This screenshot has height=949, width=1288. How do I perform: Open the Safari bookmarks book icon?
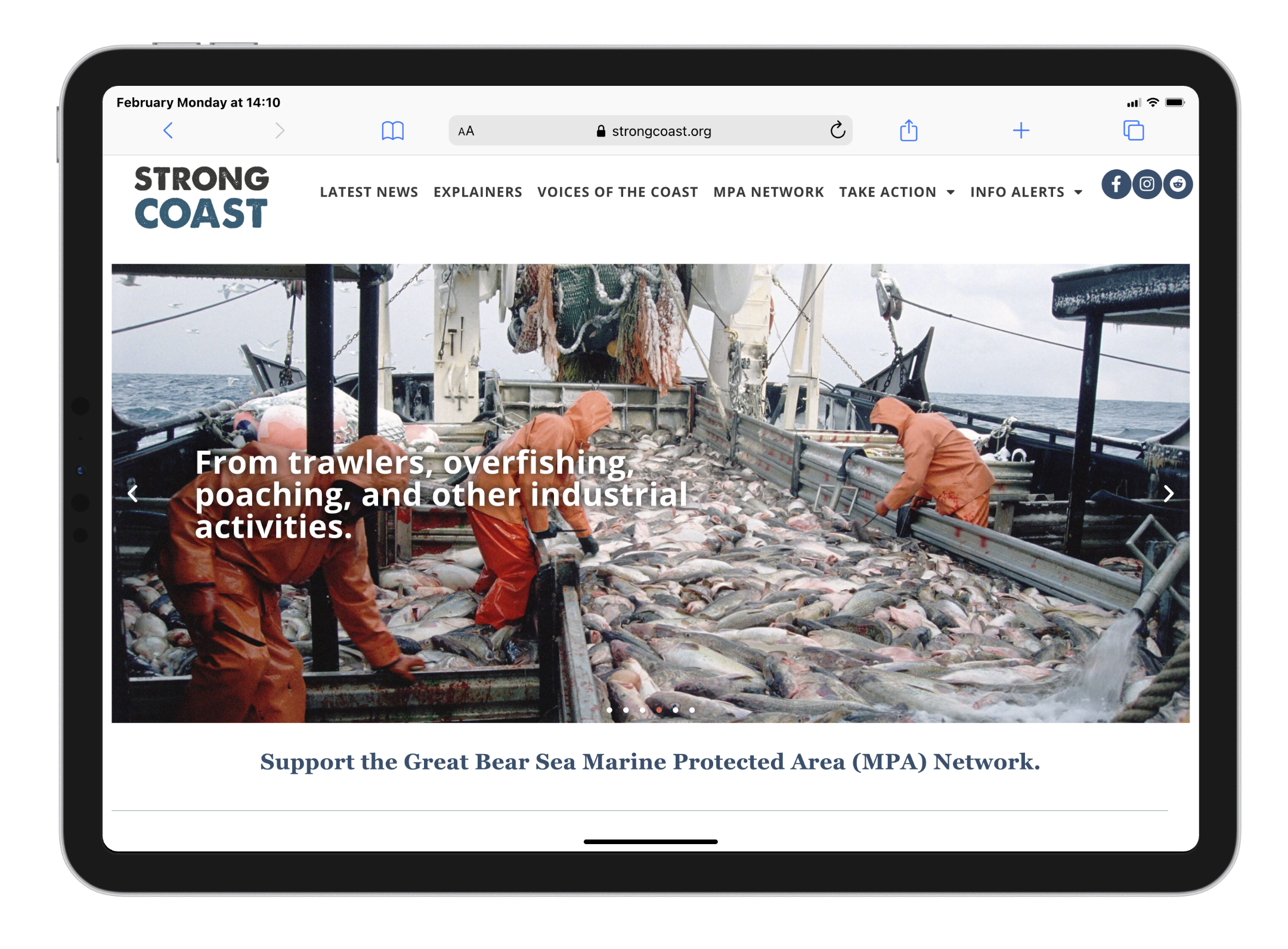[x=392, y=131]
